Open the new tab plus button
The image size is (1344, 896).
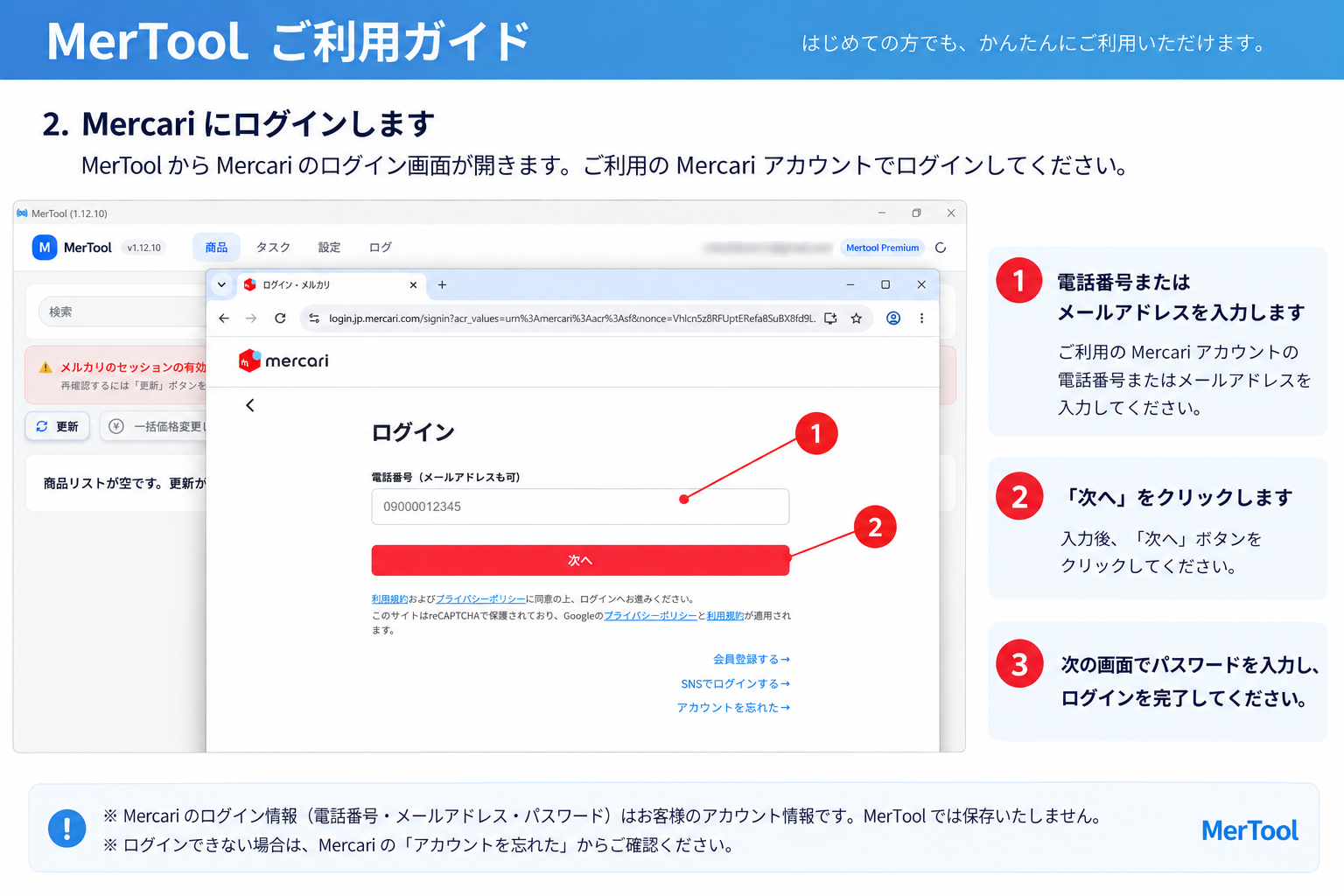pos(442,284)
